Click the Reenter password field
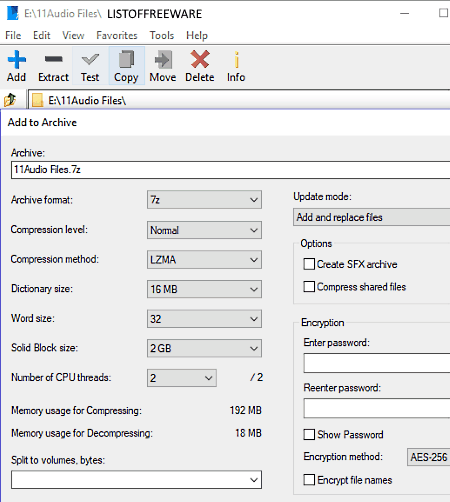Screen dimensions: 450x502 (377, 408)
